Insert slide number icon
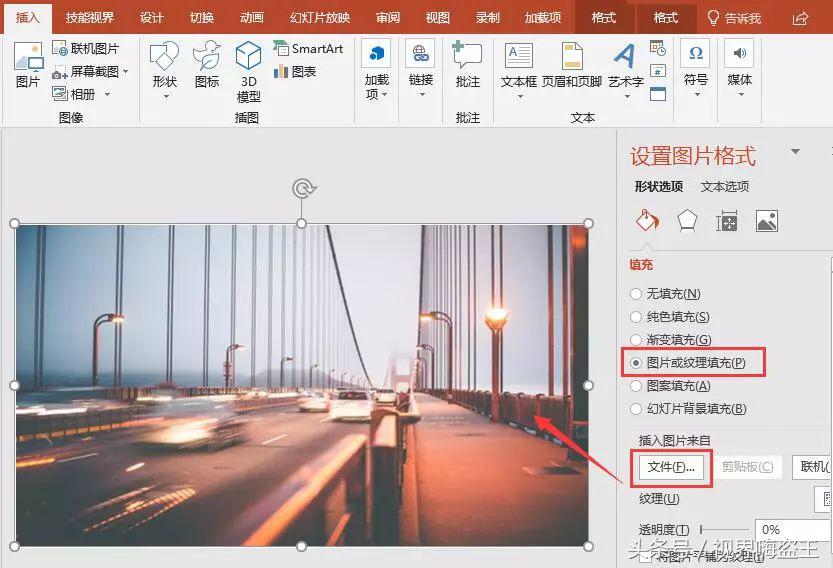The height and width of the screenshot is (568, 833). click(658, 71)
